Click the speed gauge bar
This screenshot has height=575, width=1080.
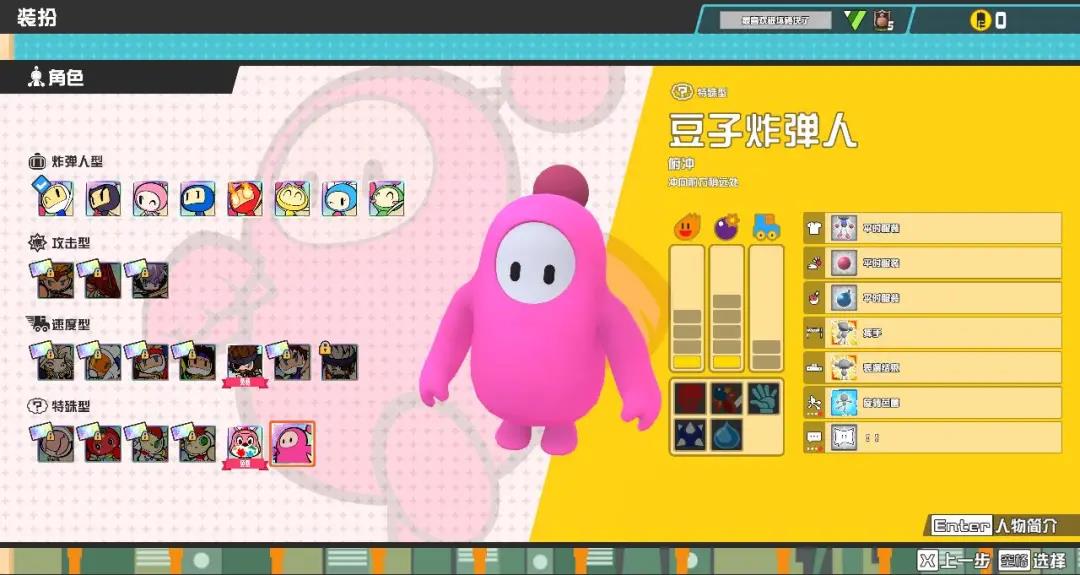click(766, 308)
